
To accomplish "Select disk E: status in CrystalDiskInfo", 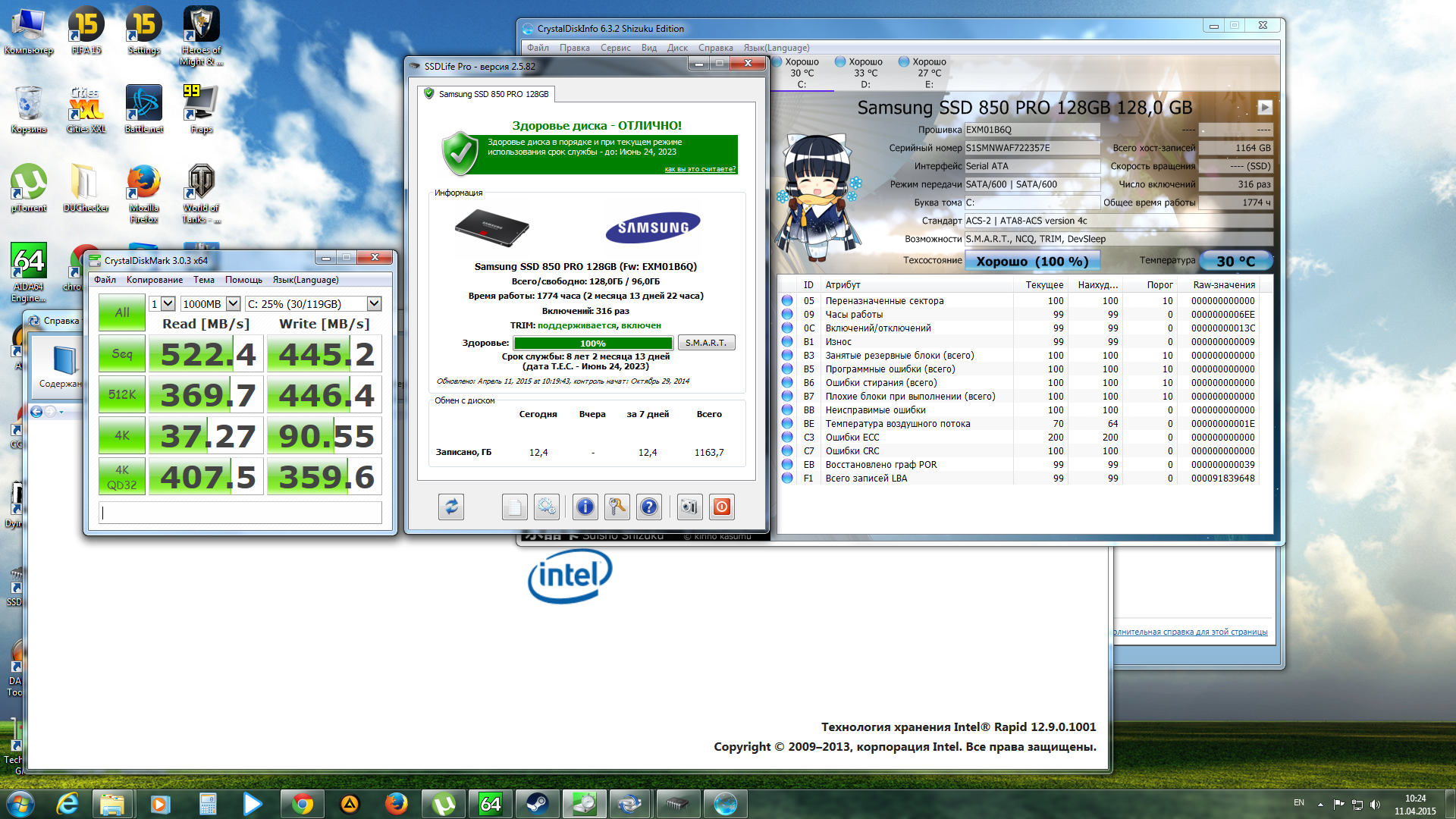I will click(929, 73).
